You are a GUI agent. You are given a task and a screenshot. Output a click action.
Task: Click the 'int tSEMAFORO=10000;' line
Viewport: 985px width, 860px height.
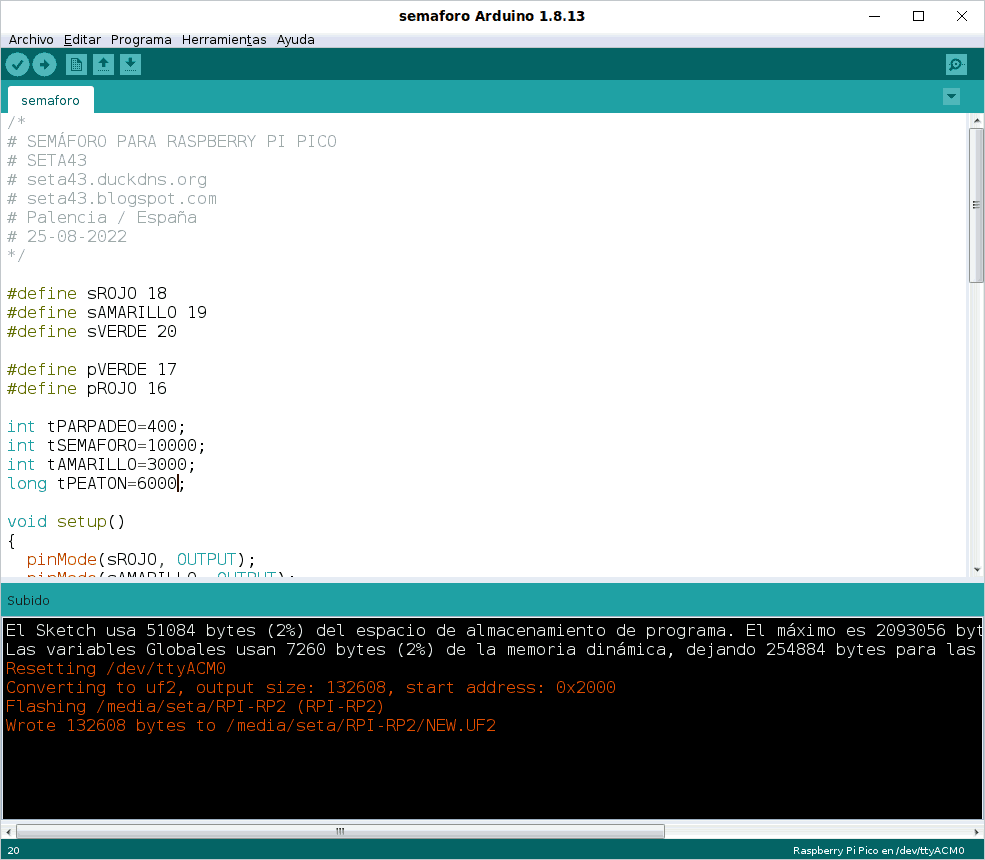coord(106,445)
